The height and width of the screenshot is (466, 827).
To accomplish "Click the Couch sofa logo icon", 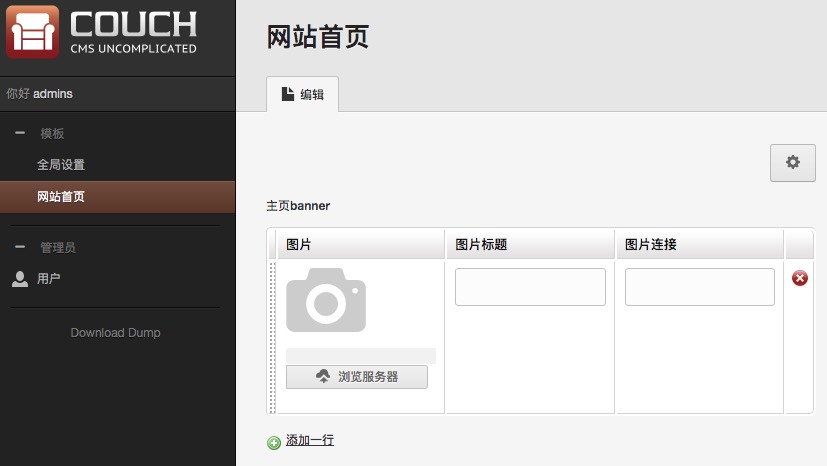I will pyautogui.click(x=33, y=32).
